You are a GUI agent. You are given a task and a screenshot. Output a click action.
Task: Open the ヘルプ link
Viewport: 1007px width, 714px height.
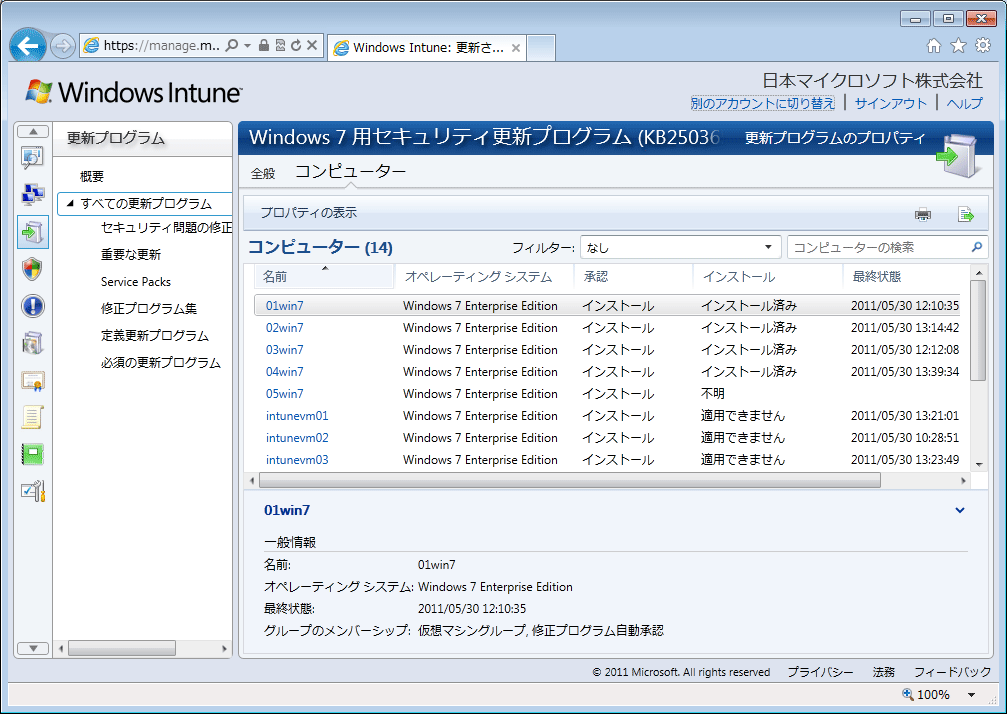click(965, 103)
